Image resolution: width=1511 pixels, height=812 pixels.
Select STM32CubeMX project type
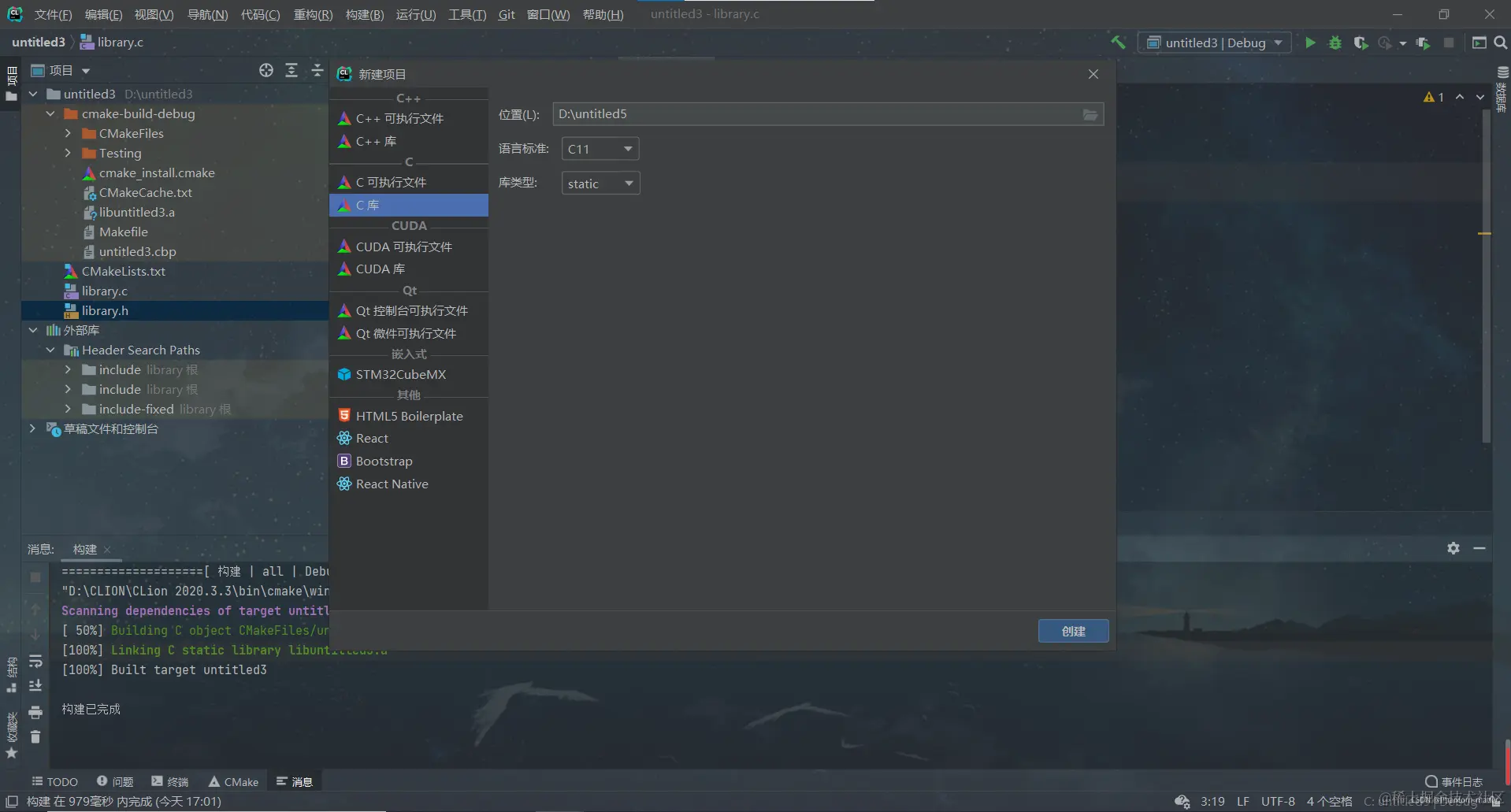tap(409, 374)
